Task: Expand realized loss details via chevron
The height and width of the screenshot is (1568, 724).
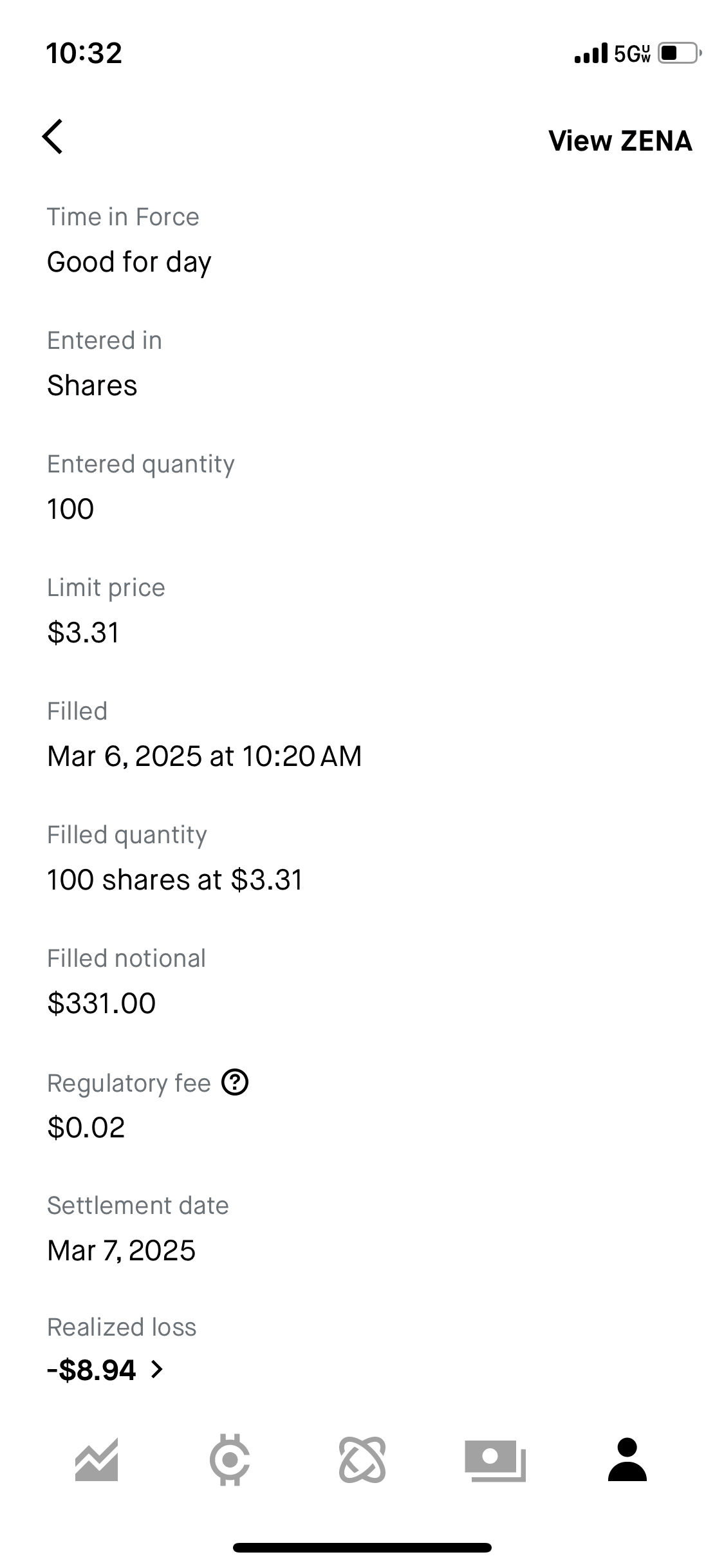Action: (156, 1369)
